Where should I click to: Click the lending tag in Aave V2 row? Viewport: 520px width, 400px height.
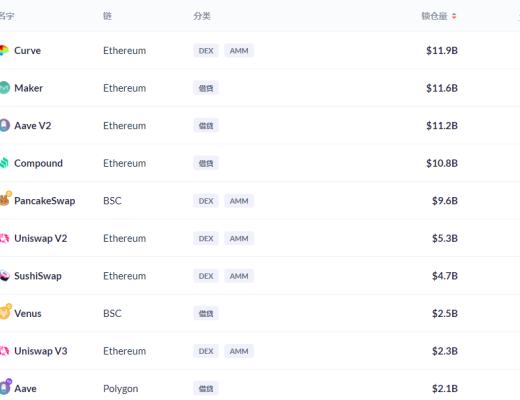click(206, 126)
